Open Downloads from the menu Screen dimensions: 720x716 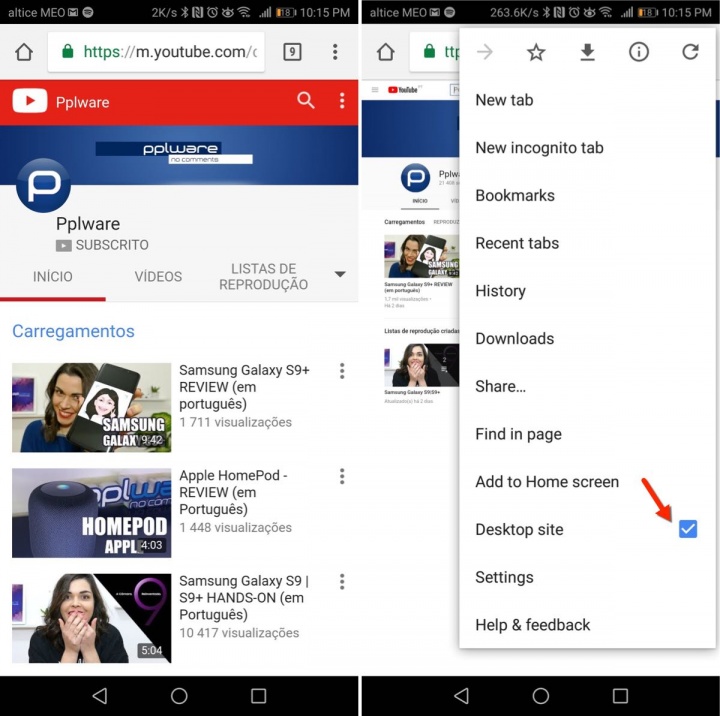pyautogui.click(x=587, y=338)
